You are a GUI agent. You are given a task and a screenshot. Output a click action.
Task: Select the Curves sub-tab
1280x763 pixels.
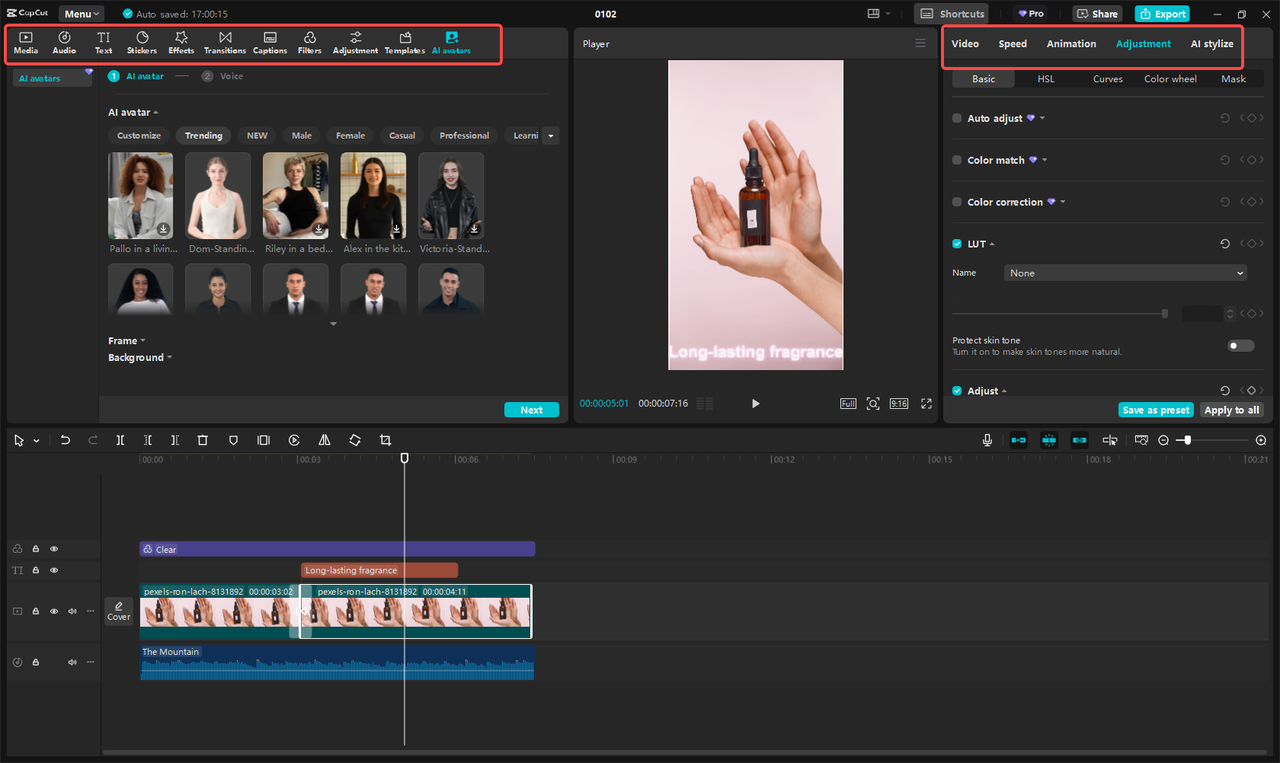(x=1107, y=79)
